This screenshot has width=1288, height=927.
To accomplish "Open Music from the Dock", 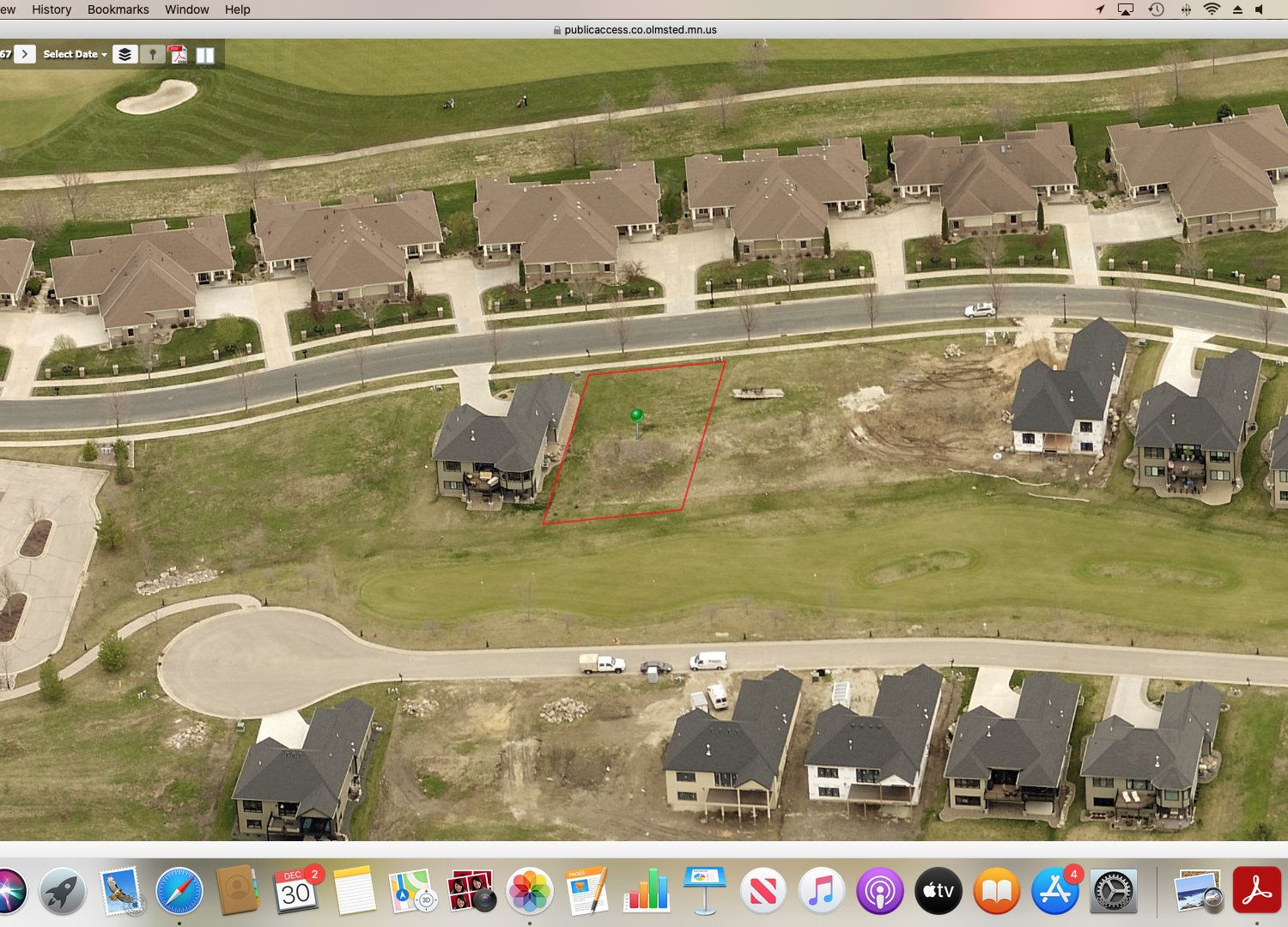I will point(822,891).
